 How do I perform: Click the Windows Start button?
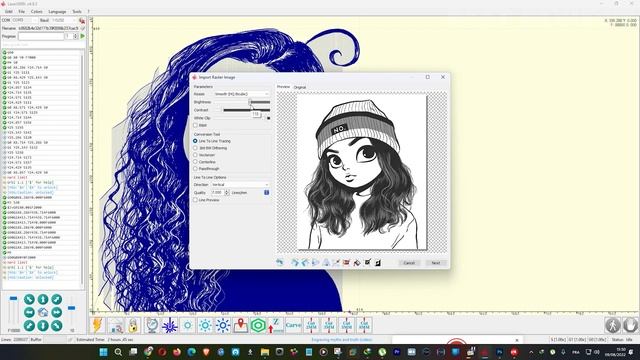coord(103,352)
